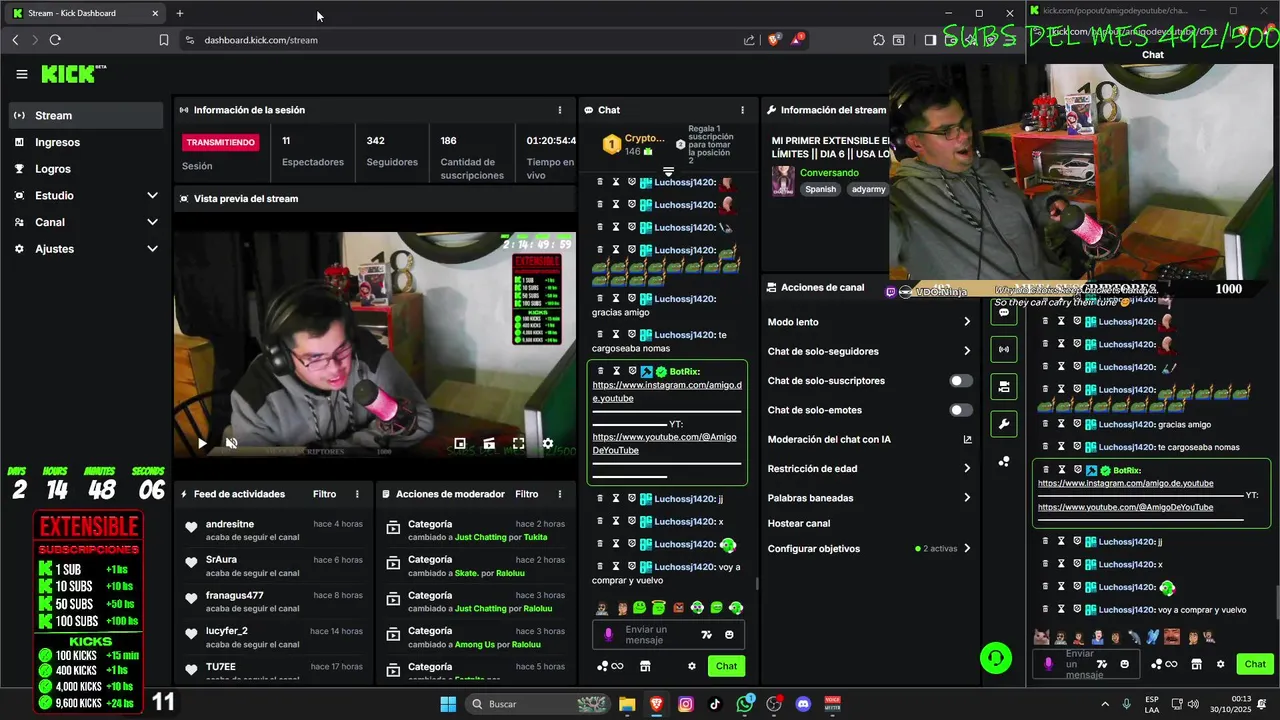The image size is (1280, 720).
Task: Open Modo lento options
Action: (869, 322)
